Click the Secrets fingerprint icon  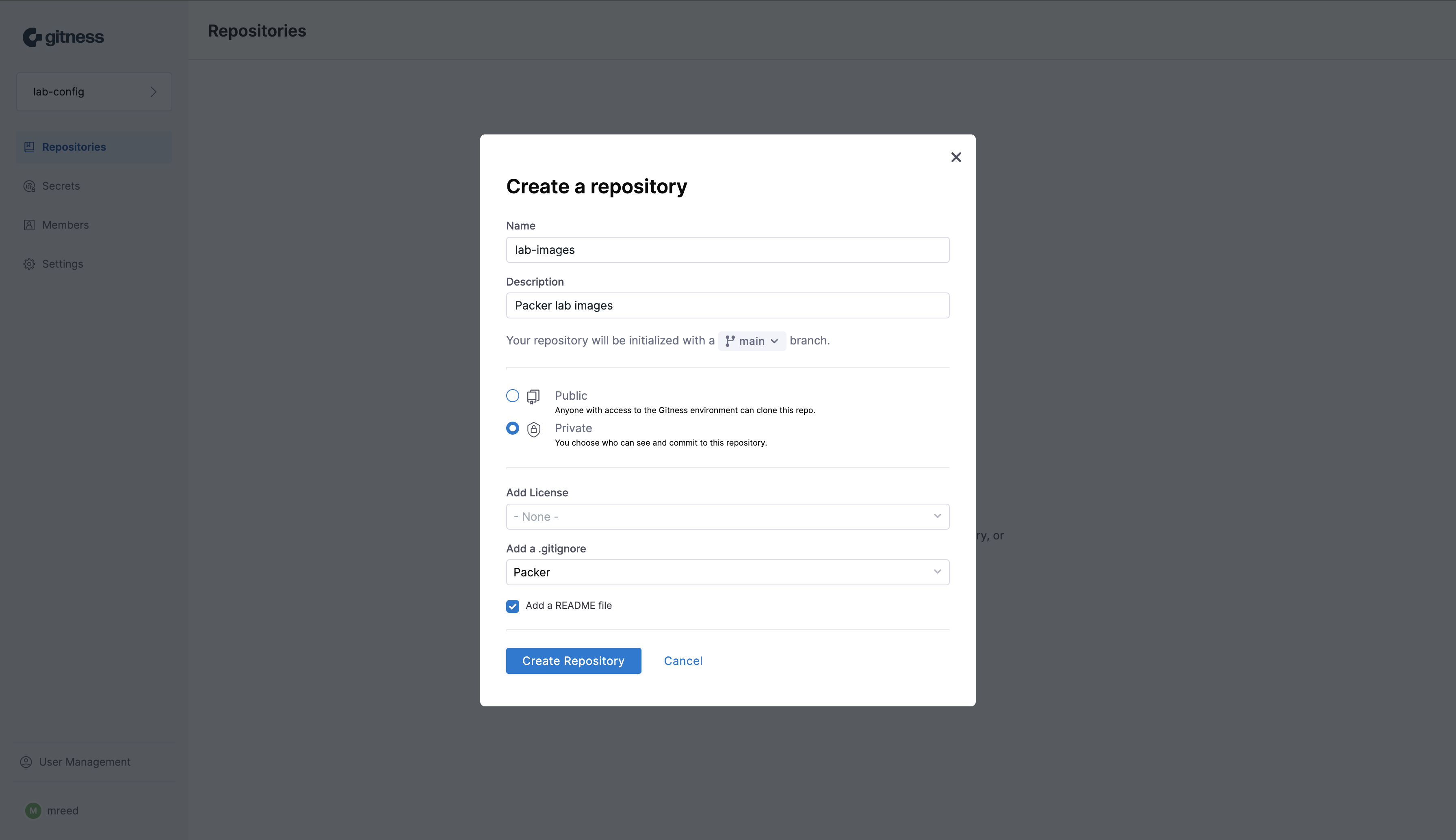[x=29, y=186]
